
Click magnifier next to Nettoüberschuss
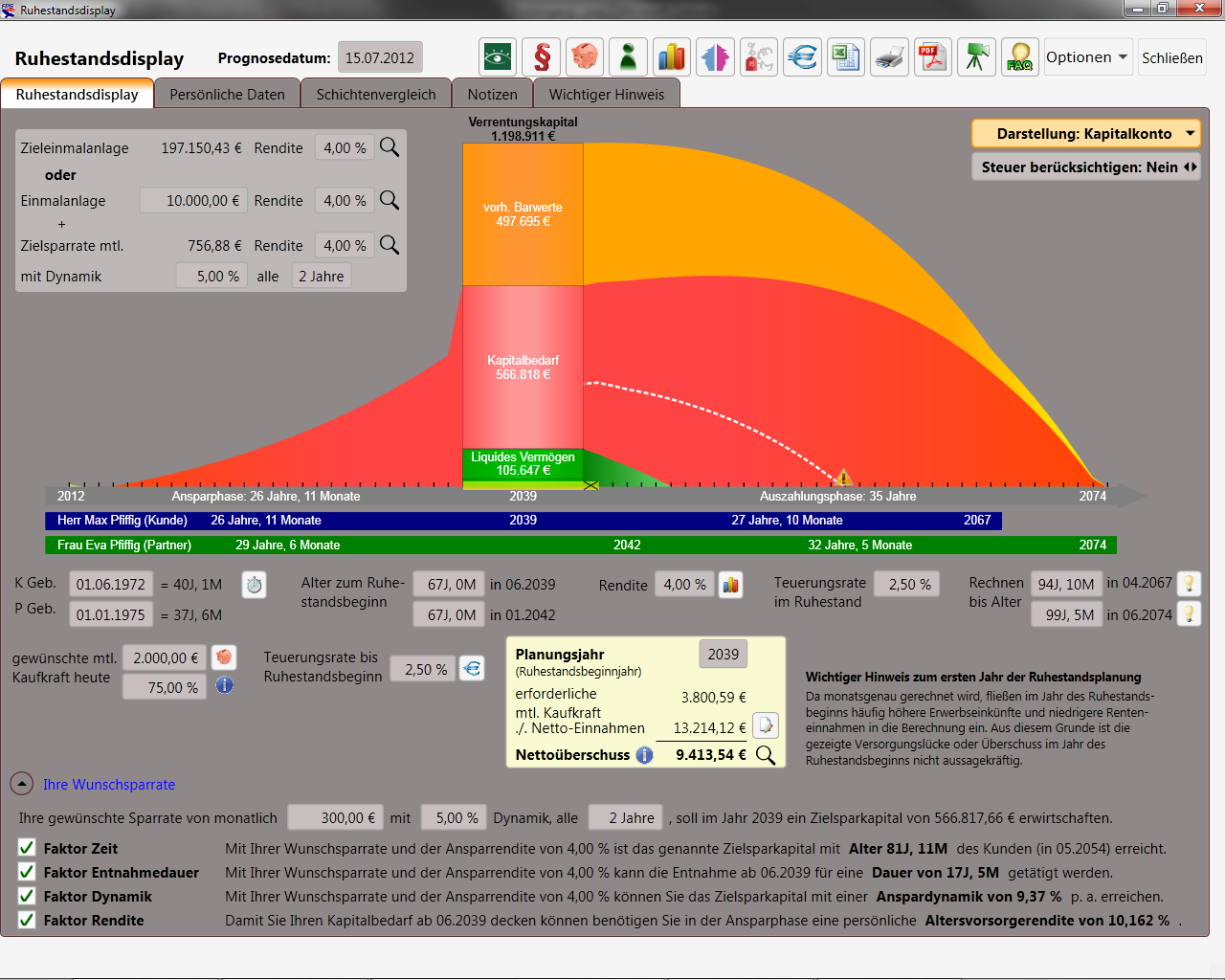[766, 755]
